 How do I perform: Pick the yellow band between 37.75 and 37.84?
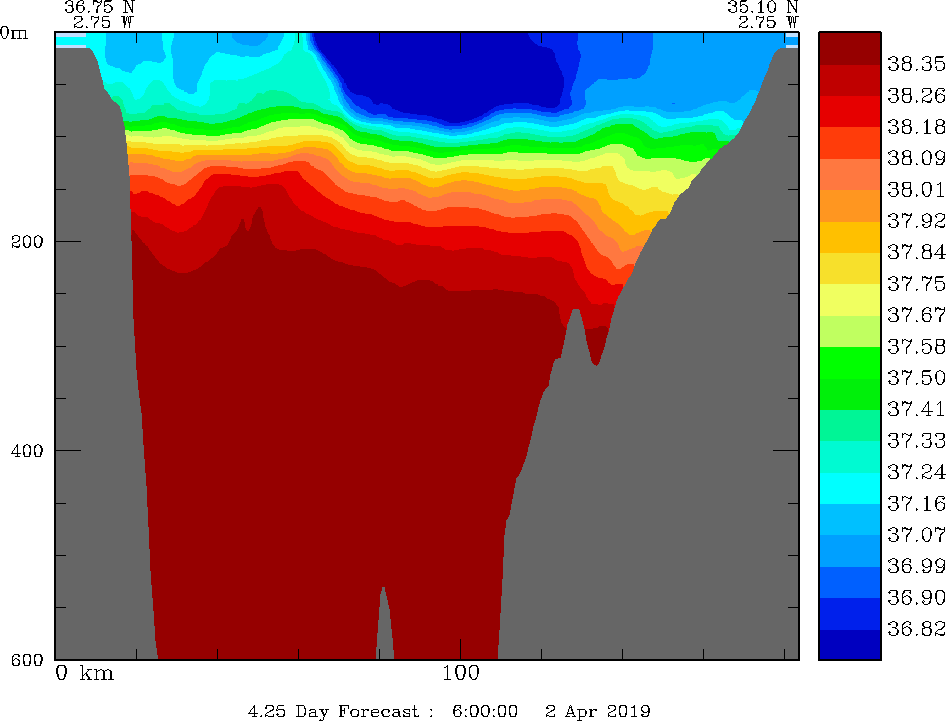point(849,268)
